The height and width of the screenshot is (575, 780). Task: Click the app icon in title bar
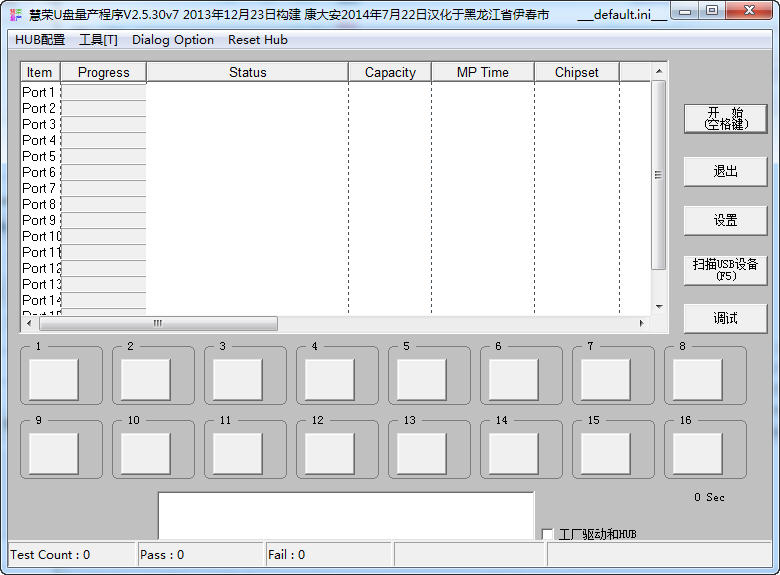pyautogui.click(x=15, y=14)
